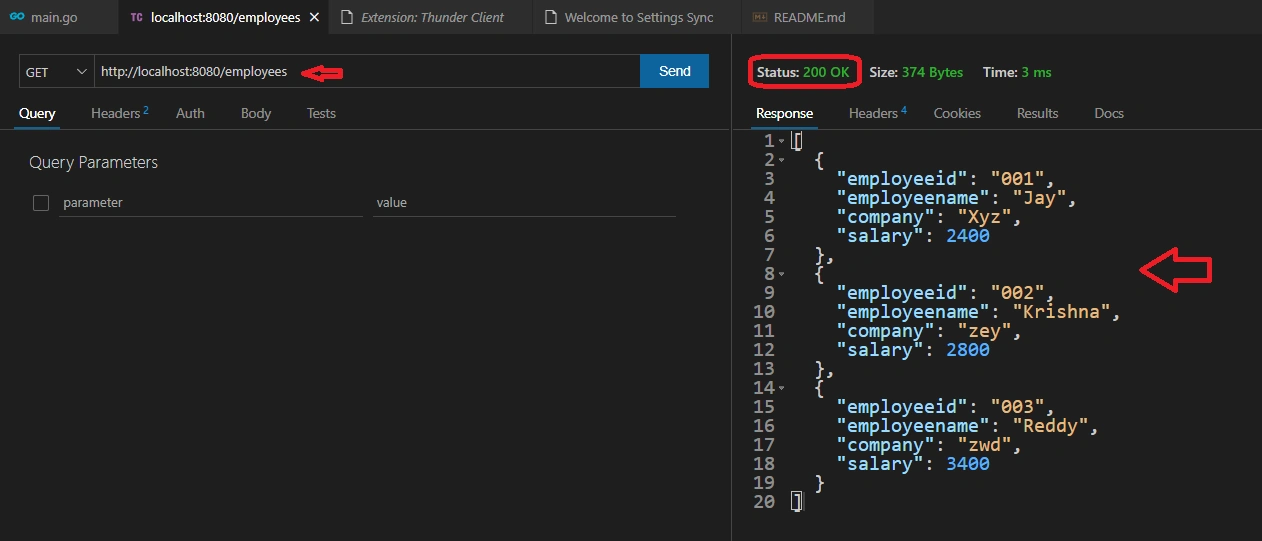1262x541 pixels.
Task: Click the company value "Xyz"
Action: (x=984, y=217)
